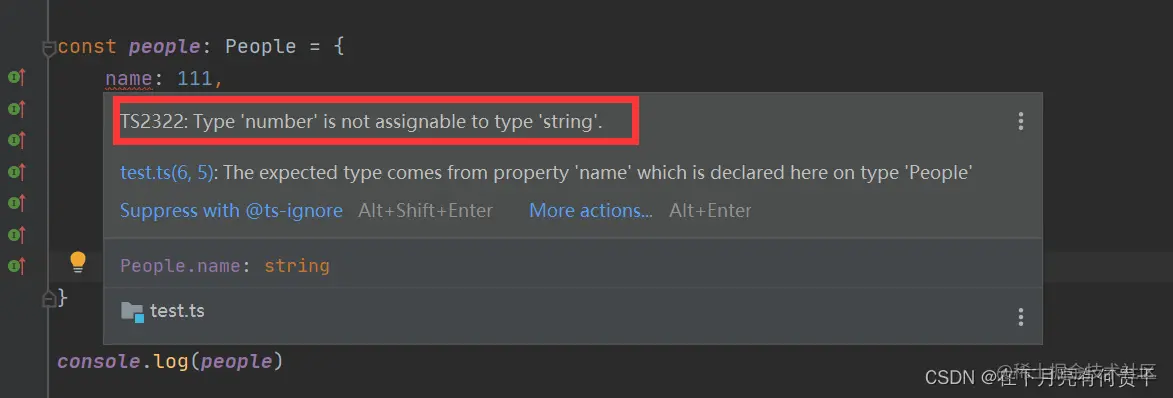Viewport: 1173px width, 398px height.
Task: Click the log method in console.log
Action: point(171,361)
